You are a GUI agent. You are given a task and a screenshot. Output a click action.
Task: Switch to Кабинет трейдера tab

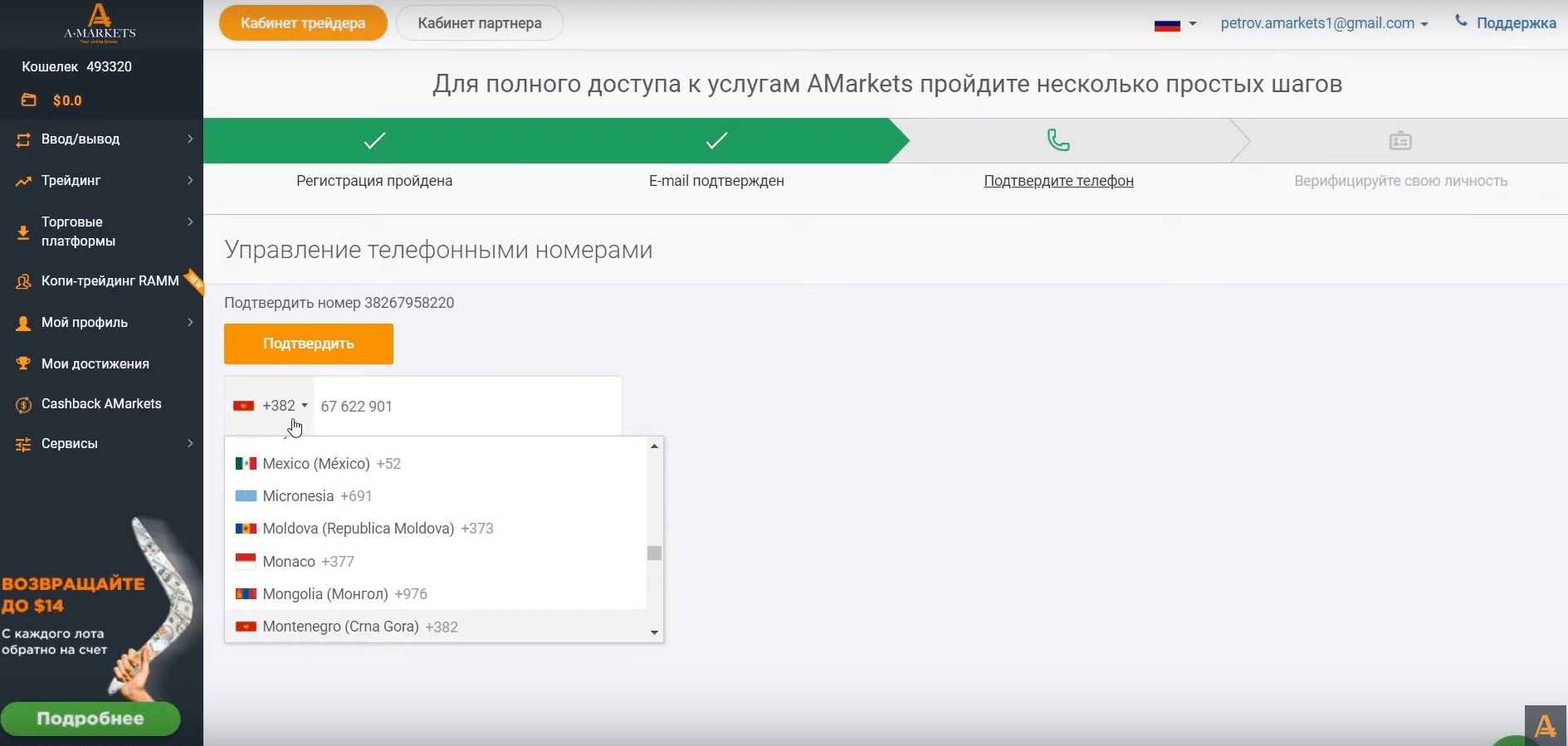(x=303, y=23)
